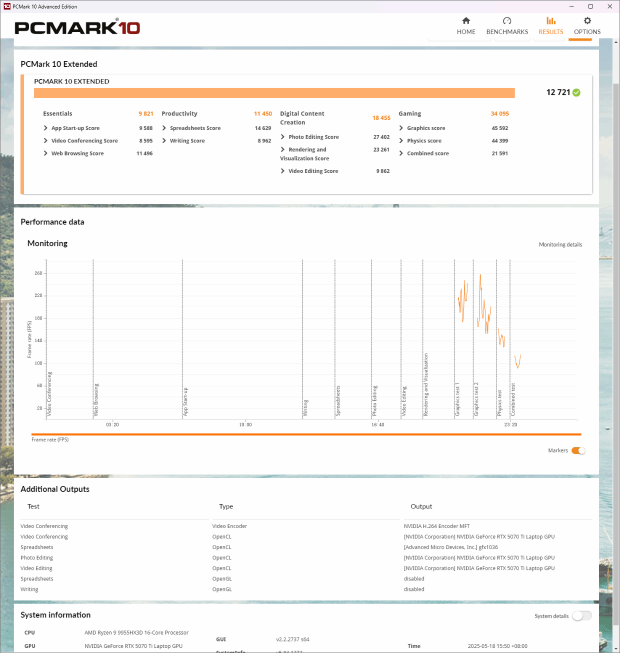The image size is (620, 653).
Task: Expand Photo Editing Score details
Action: tap(283, 137)
